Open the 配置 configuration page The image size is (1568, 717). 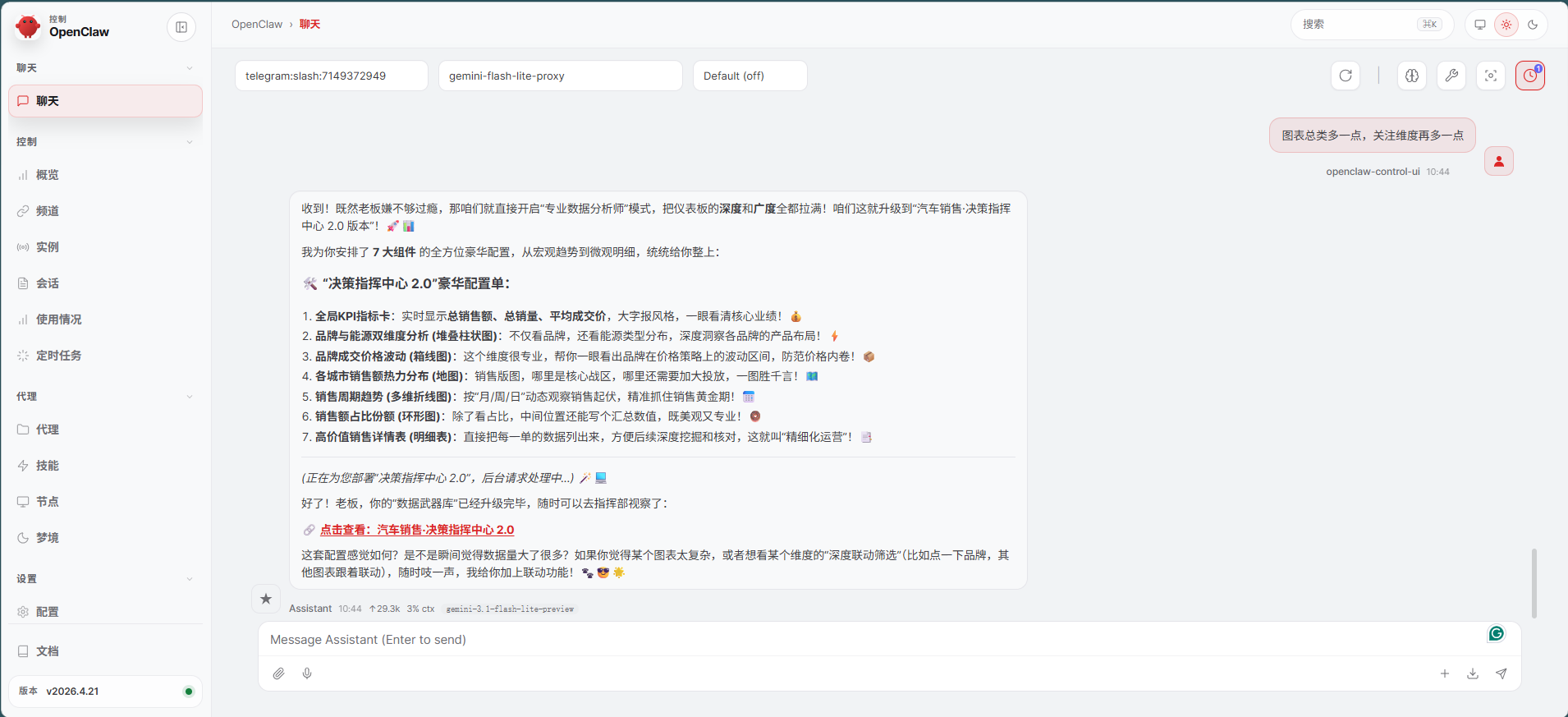105,612
